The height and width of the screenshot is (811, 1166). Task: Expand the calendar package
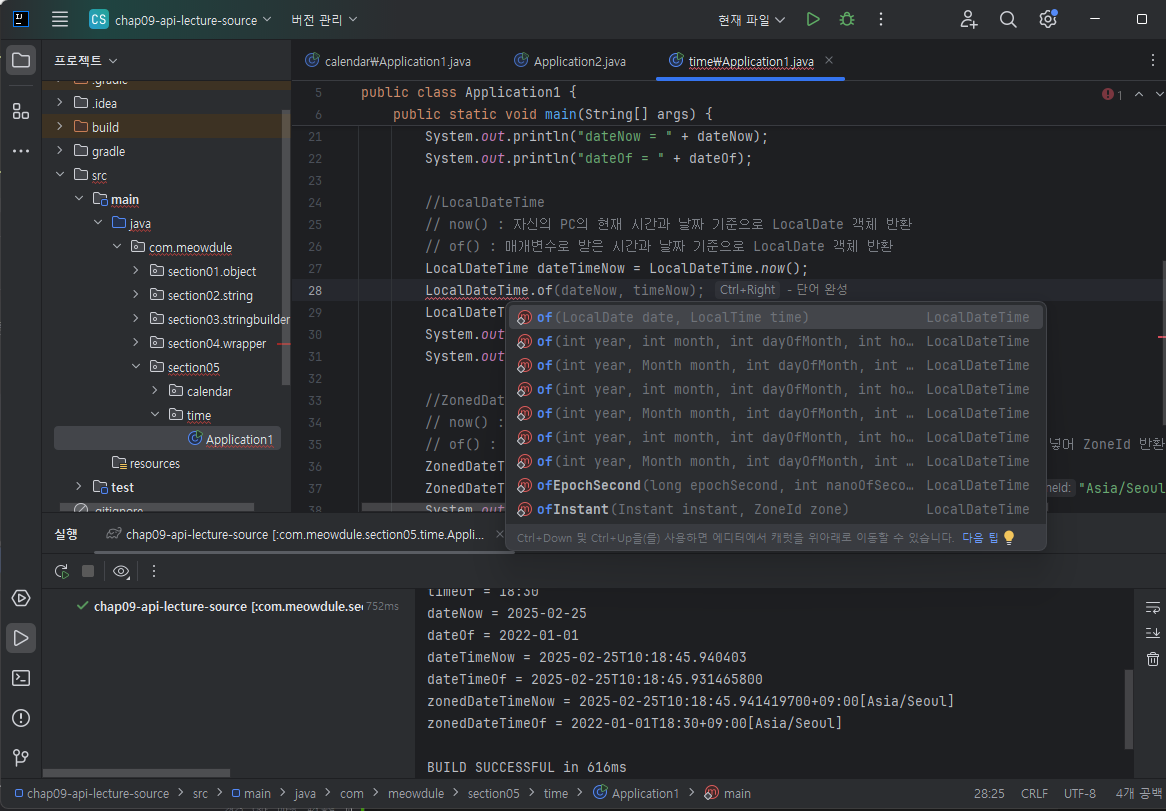[155, 390]
